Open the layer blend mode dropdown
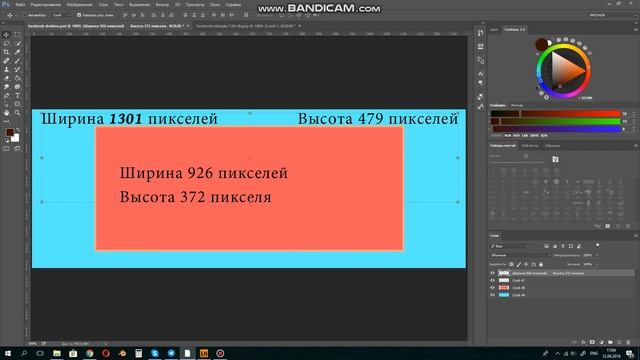This screenshot has height=360, width=640. [x=520, y=256]
